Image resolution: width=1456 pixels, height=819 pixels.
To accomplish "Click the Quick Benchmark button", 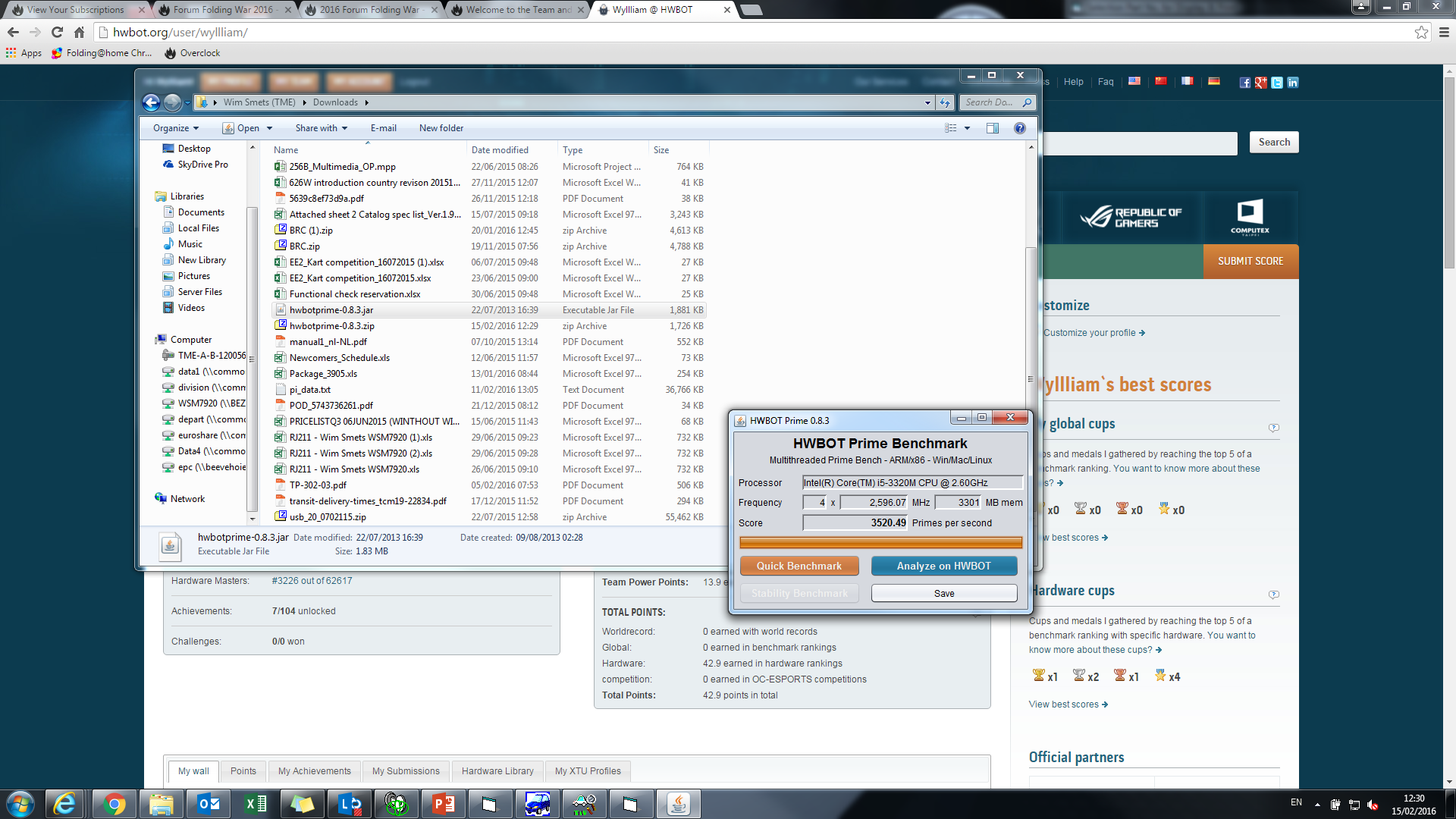I will (799, 566).
